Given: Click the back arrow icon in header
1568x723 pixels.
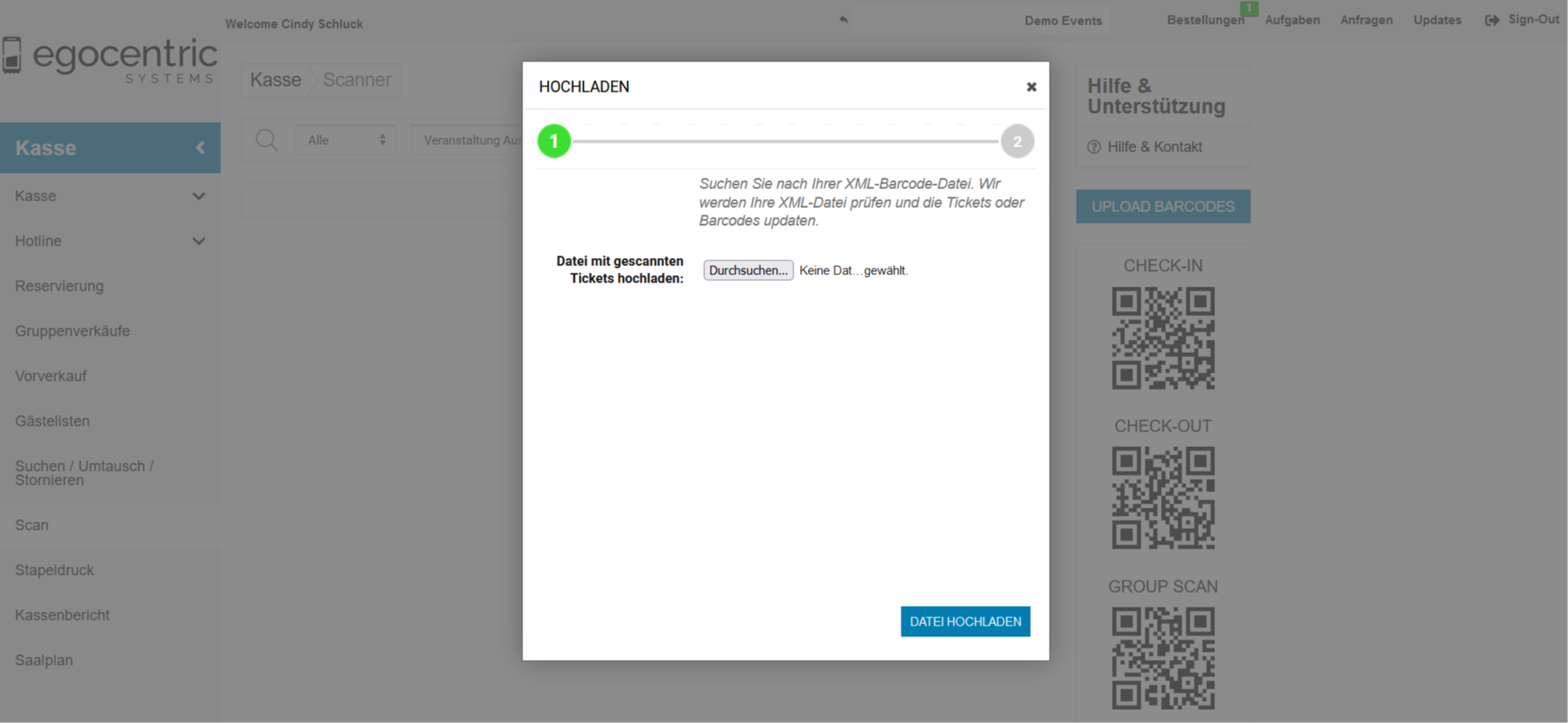Looking at the screenshot, I should 843,20.
